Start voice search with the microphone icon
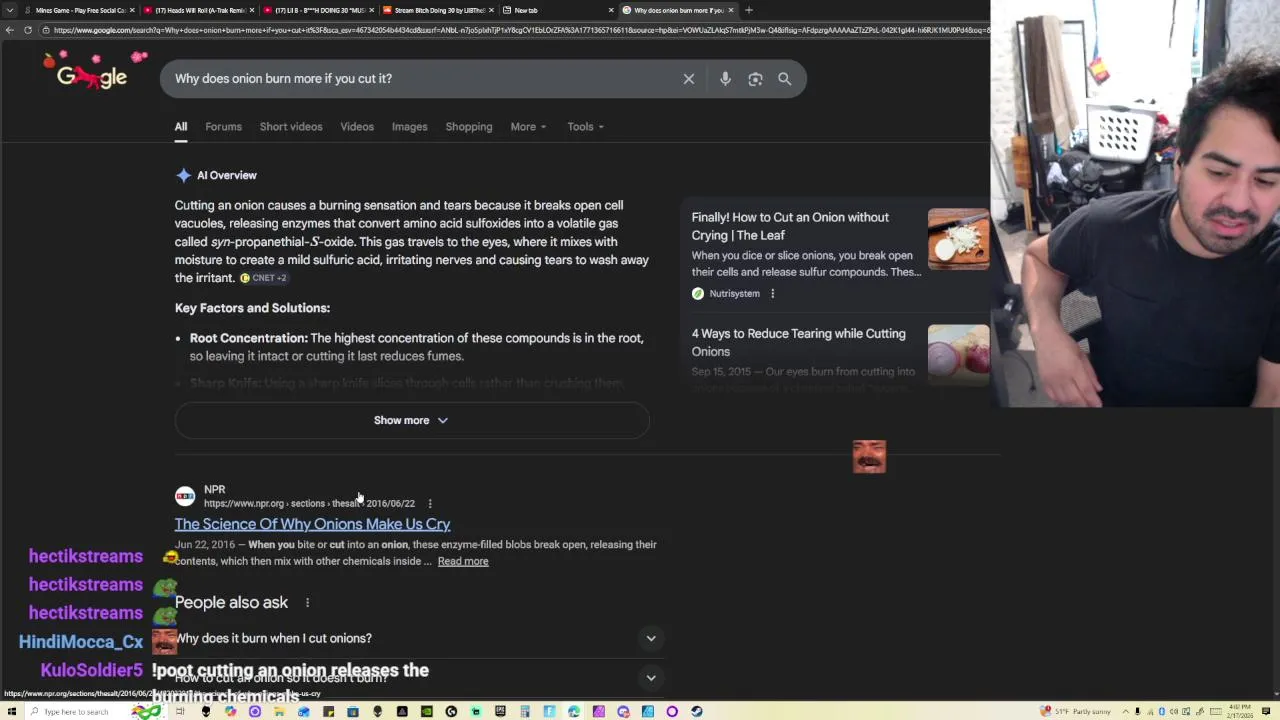The image size is (1280, 720). point(725,79)
